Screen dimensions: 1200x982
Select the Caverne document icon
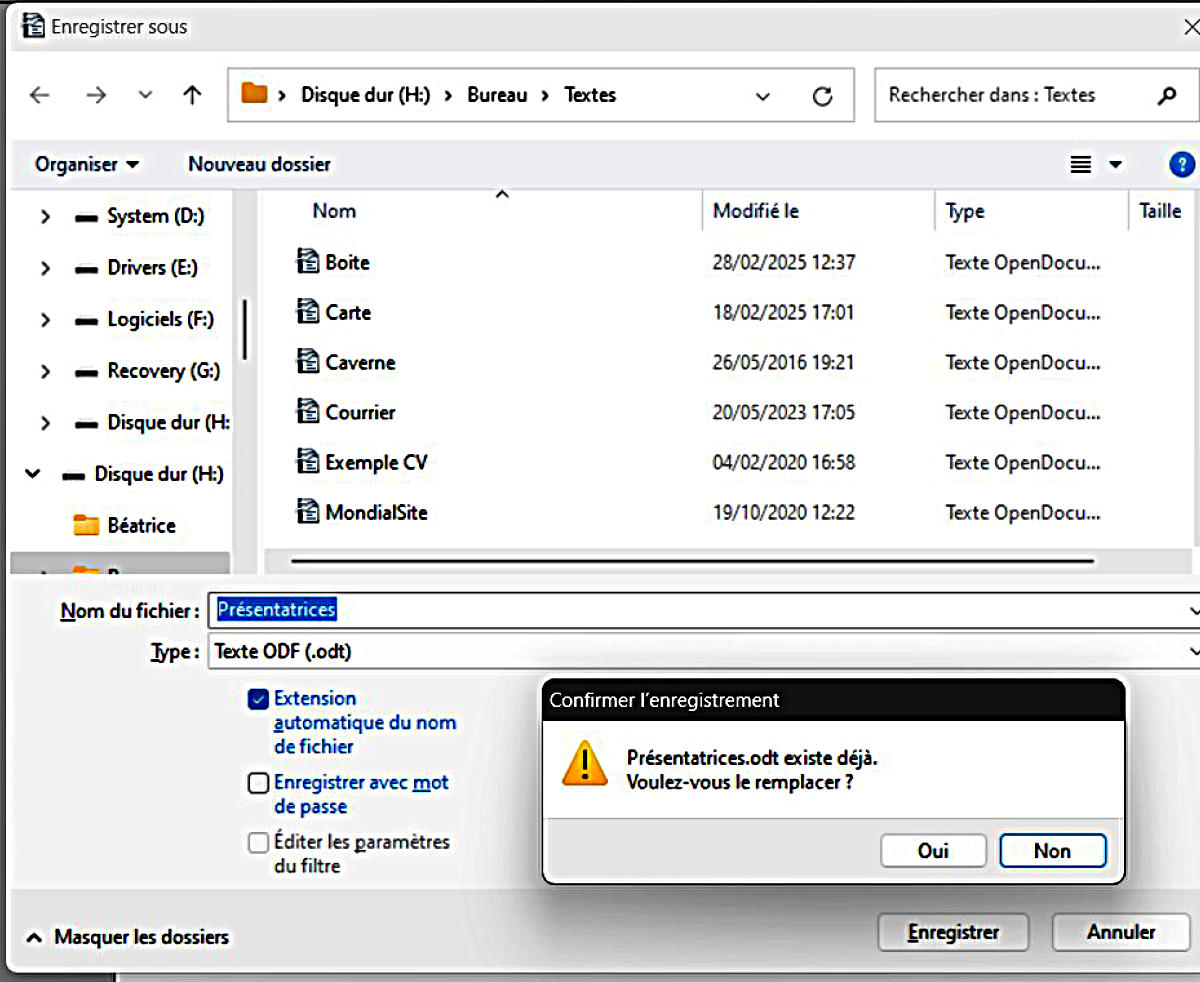click(308, 362)
